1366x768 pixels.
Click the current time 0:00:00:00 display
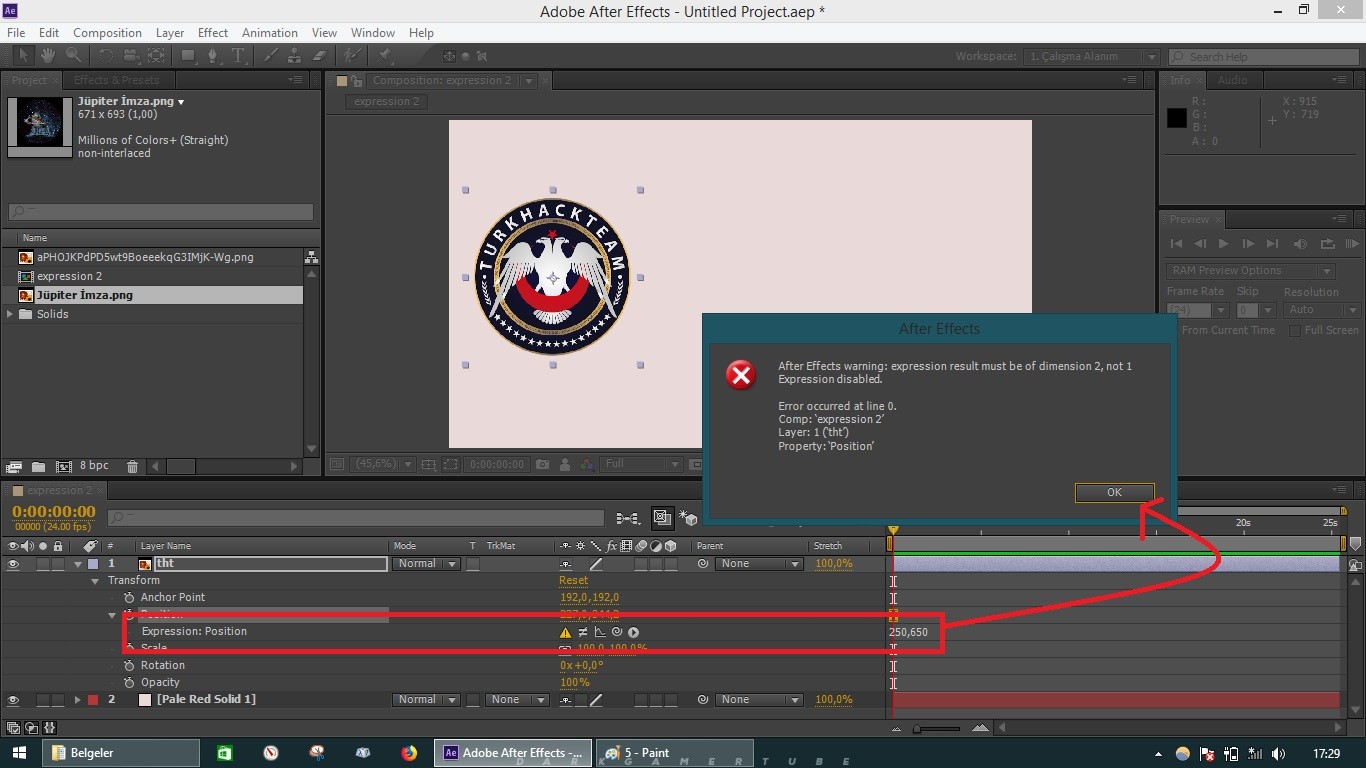[54, 512]
